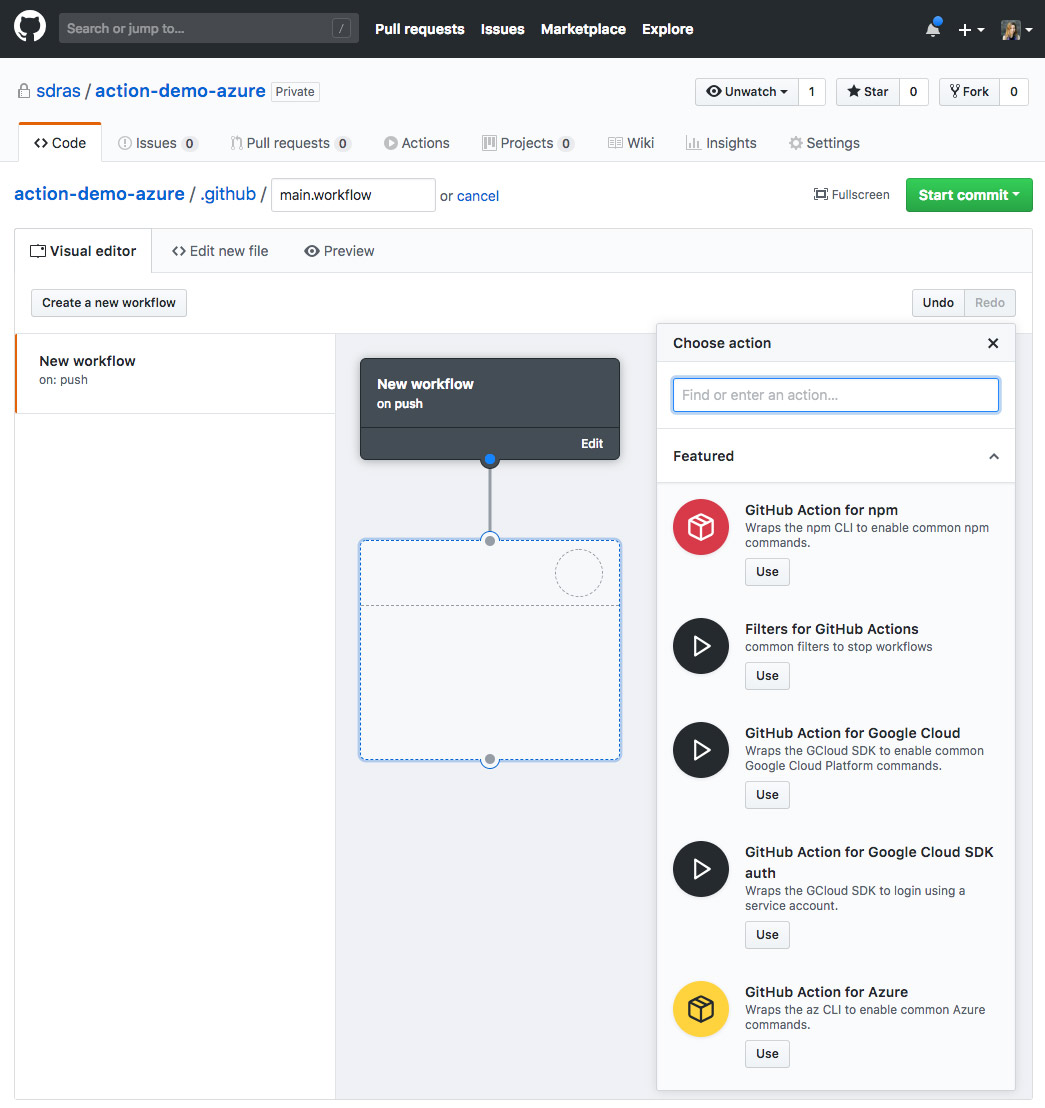
Task: Collapse the Featured section
Action: click(x=993, y=456)
